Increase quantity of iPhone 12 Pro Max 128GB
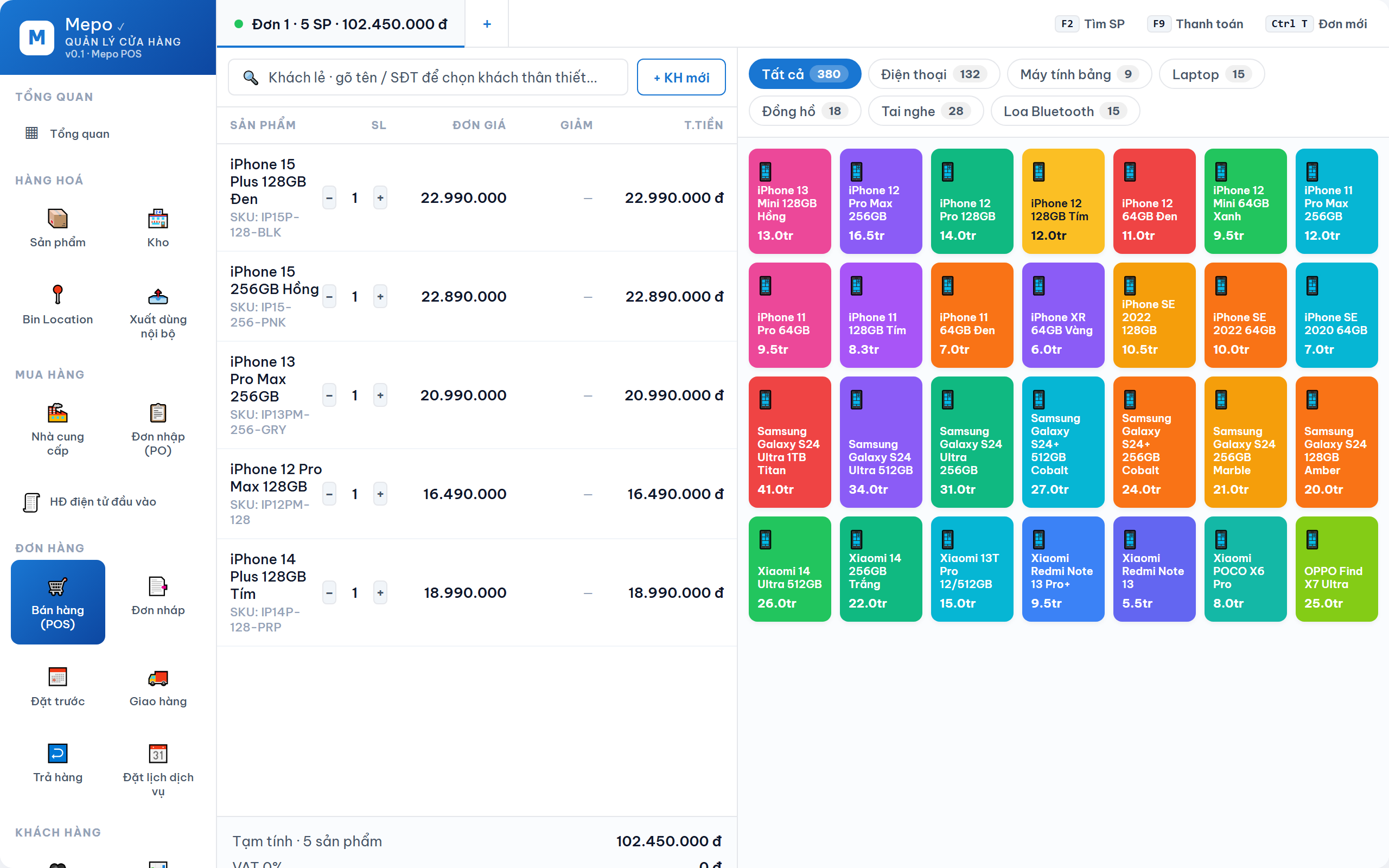 [x=380, y=494]
